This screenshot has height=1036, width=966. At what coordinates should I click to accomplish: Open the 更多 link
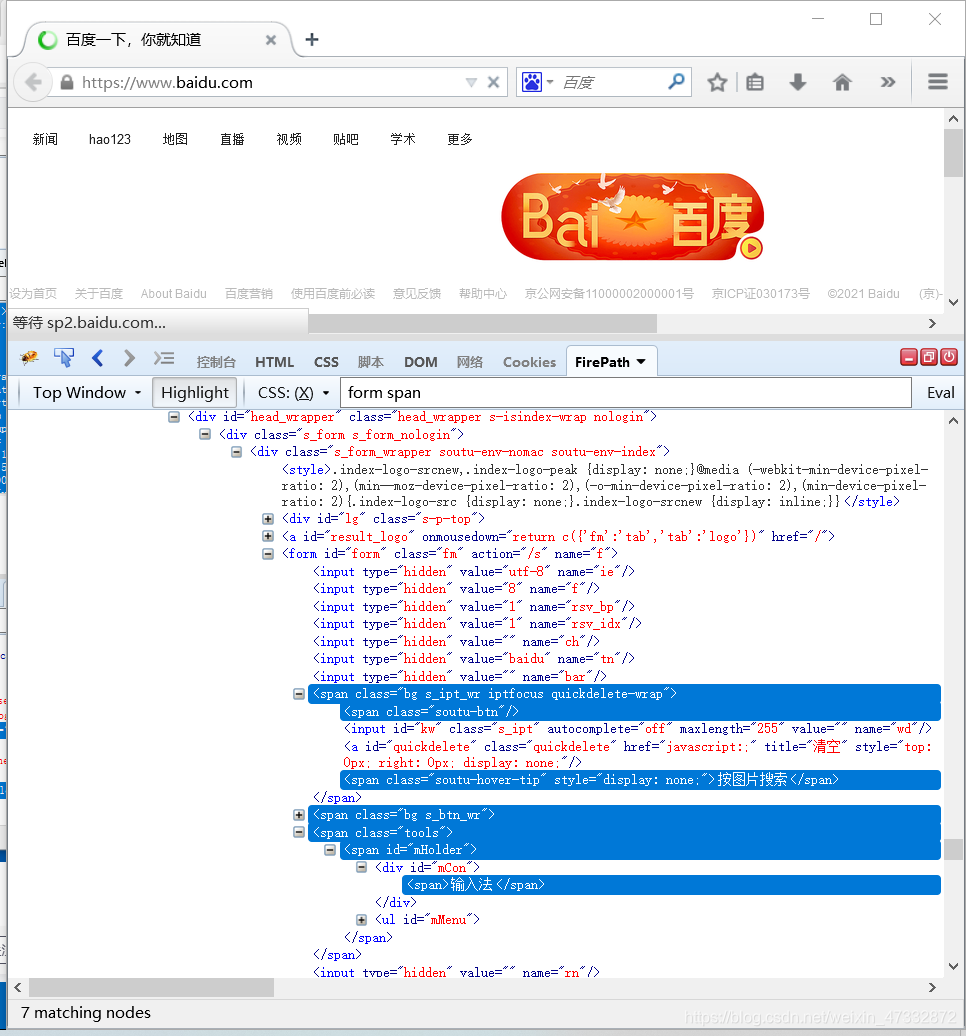(459, 139)
